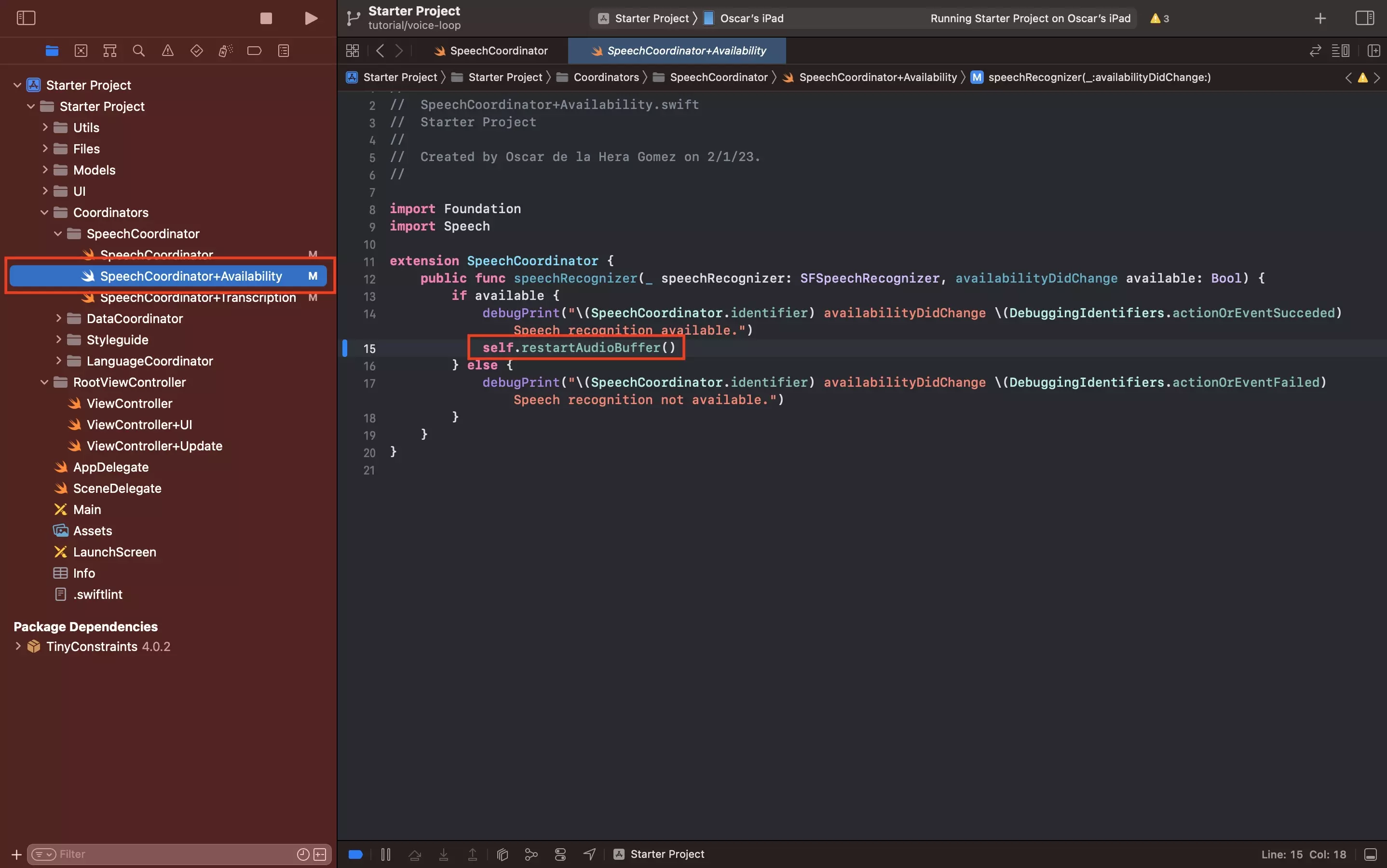Toggle the navigator sidebar visibility
Image resolution: width=1387 pixels, height=868 pixels.
pyautogui.click(x=26, y=18)
